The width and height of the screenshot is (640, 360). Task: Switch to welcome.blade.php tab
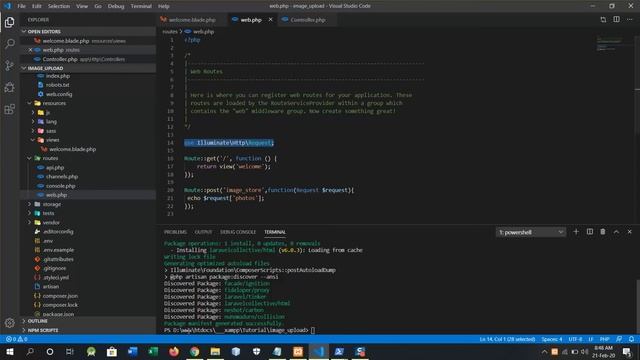tap(192, 20)
